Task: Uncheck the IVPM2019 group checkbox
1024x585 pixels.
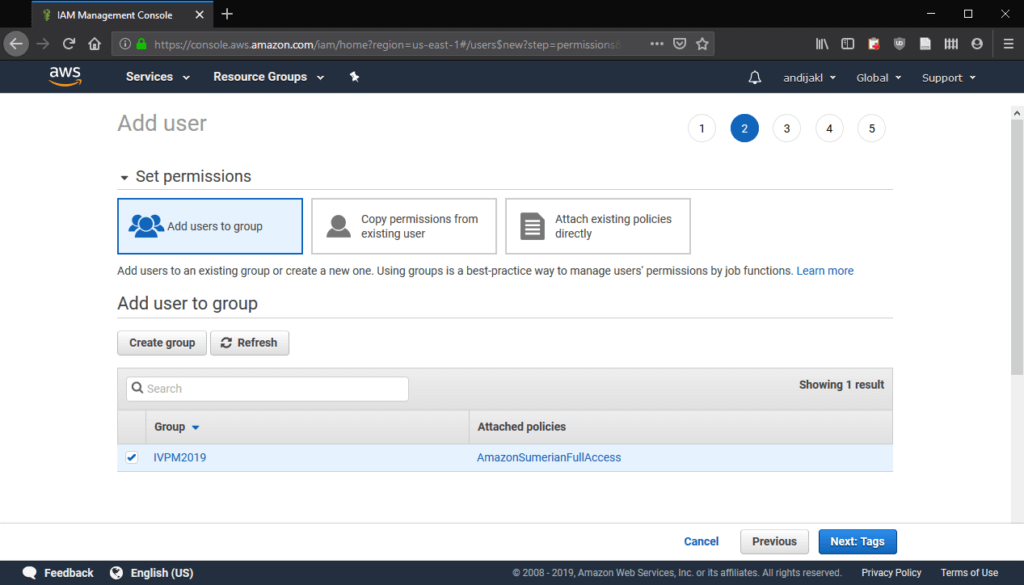Action: click(131, 458)
